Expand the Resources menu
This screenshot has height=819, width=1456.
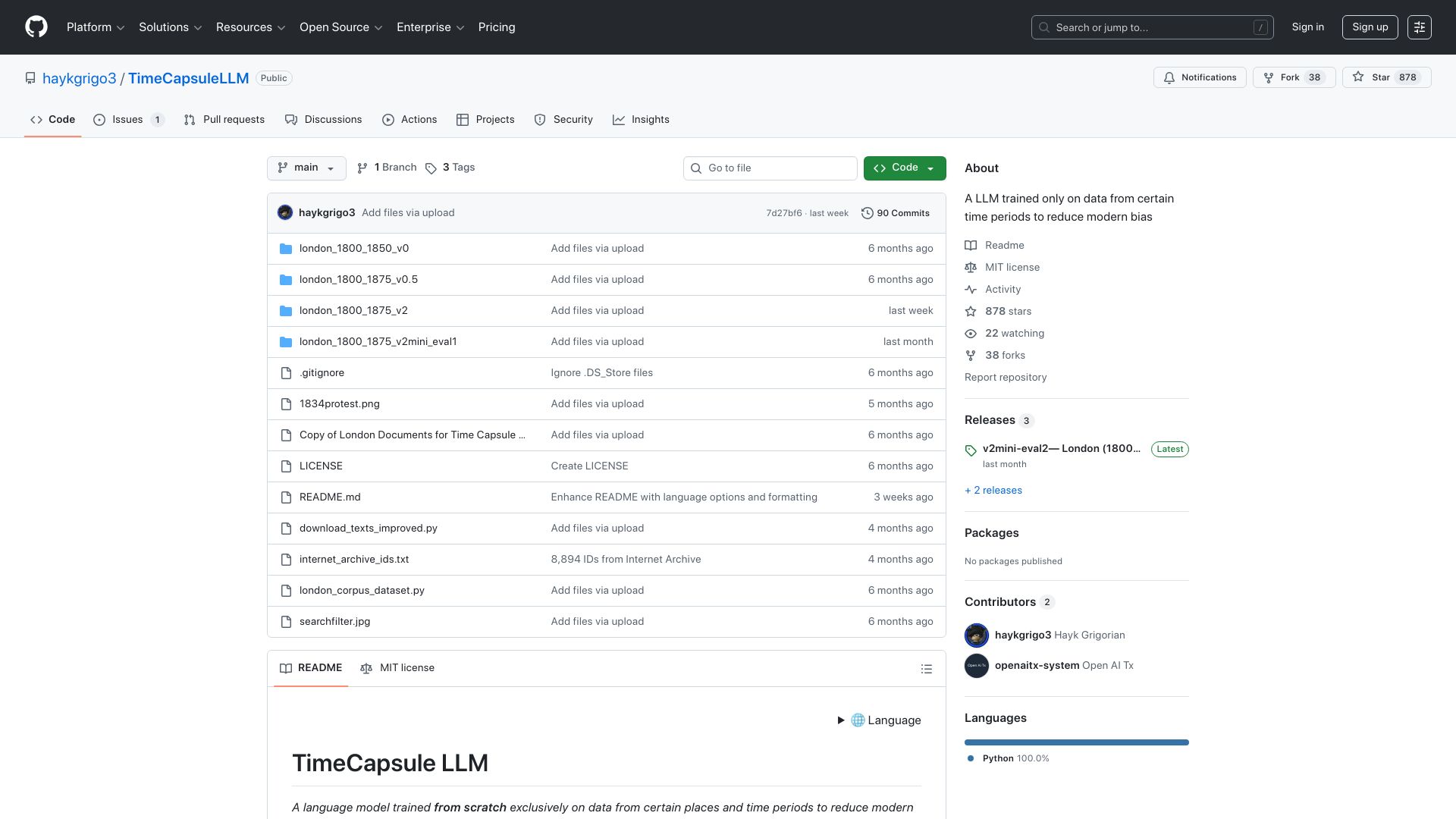[251, 27]
